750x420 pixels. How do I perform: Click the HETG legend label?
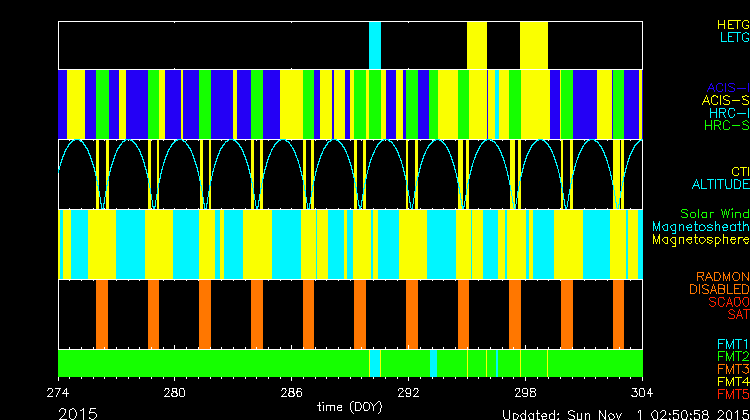point(732,23)
